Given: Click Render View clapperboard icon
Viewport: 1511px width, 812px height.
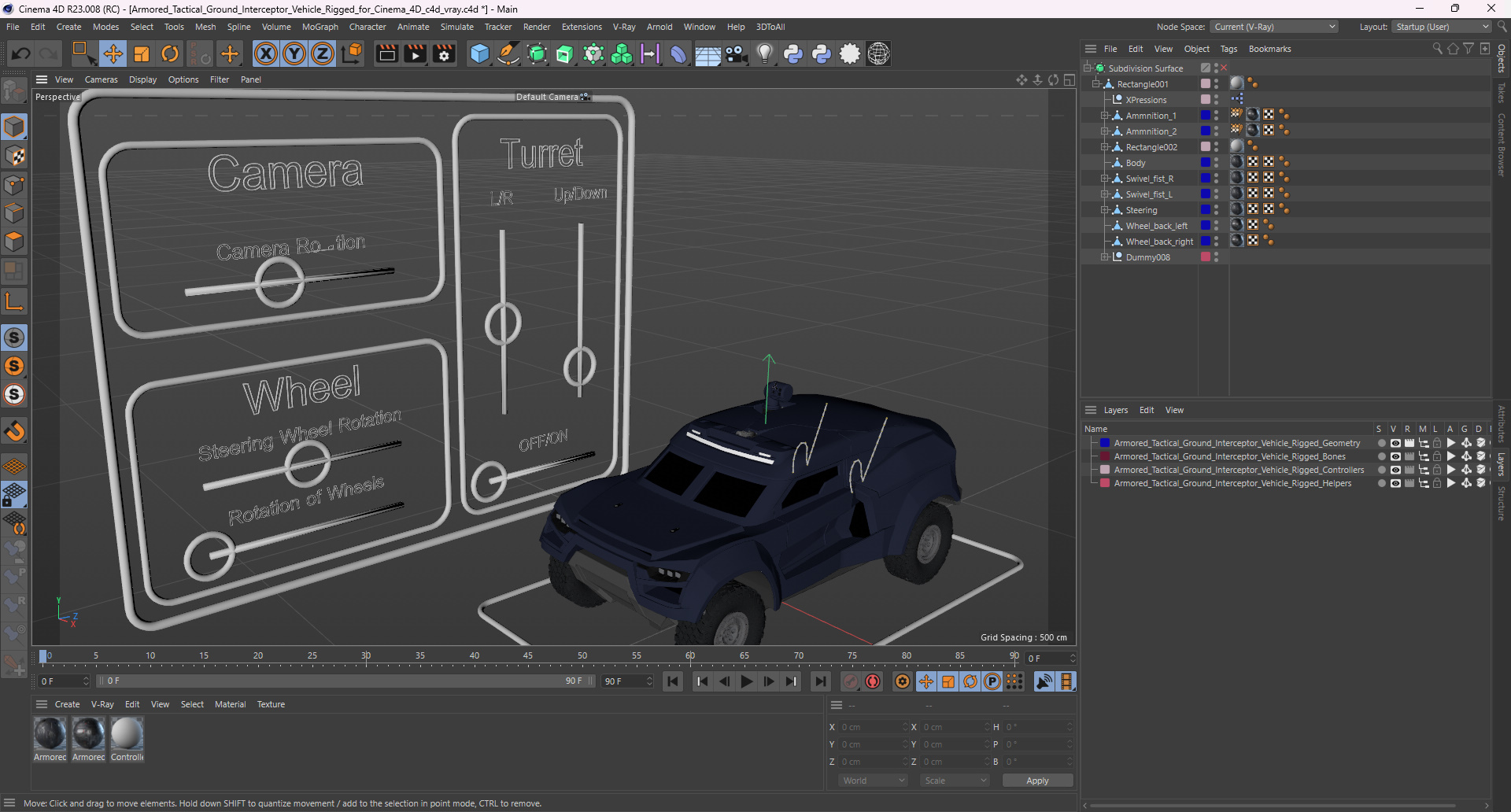Looking at the screenshot, I should 386,54.
